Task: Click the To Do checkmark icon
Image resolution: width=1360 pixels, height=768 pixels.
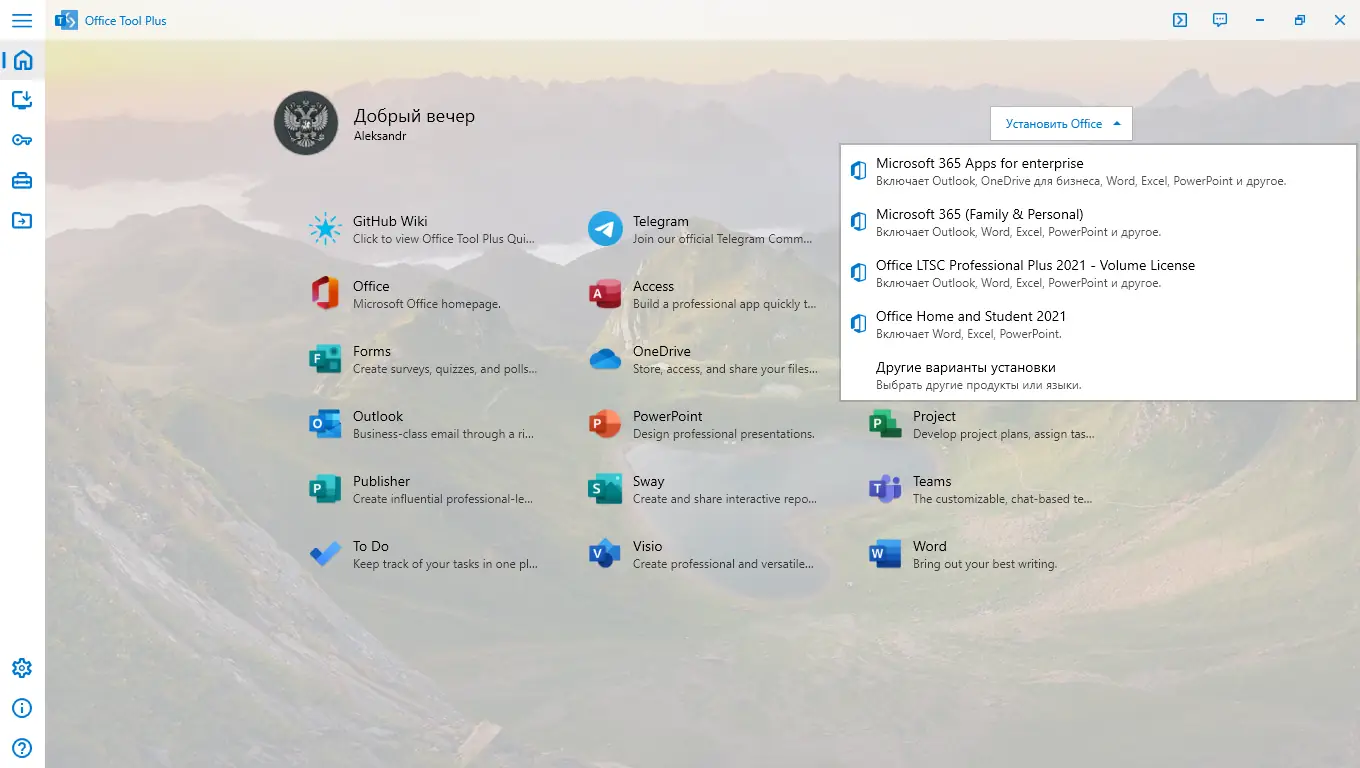Action: (x=325, y=554)
